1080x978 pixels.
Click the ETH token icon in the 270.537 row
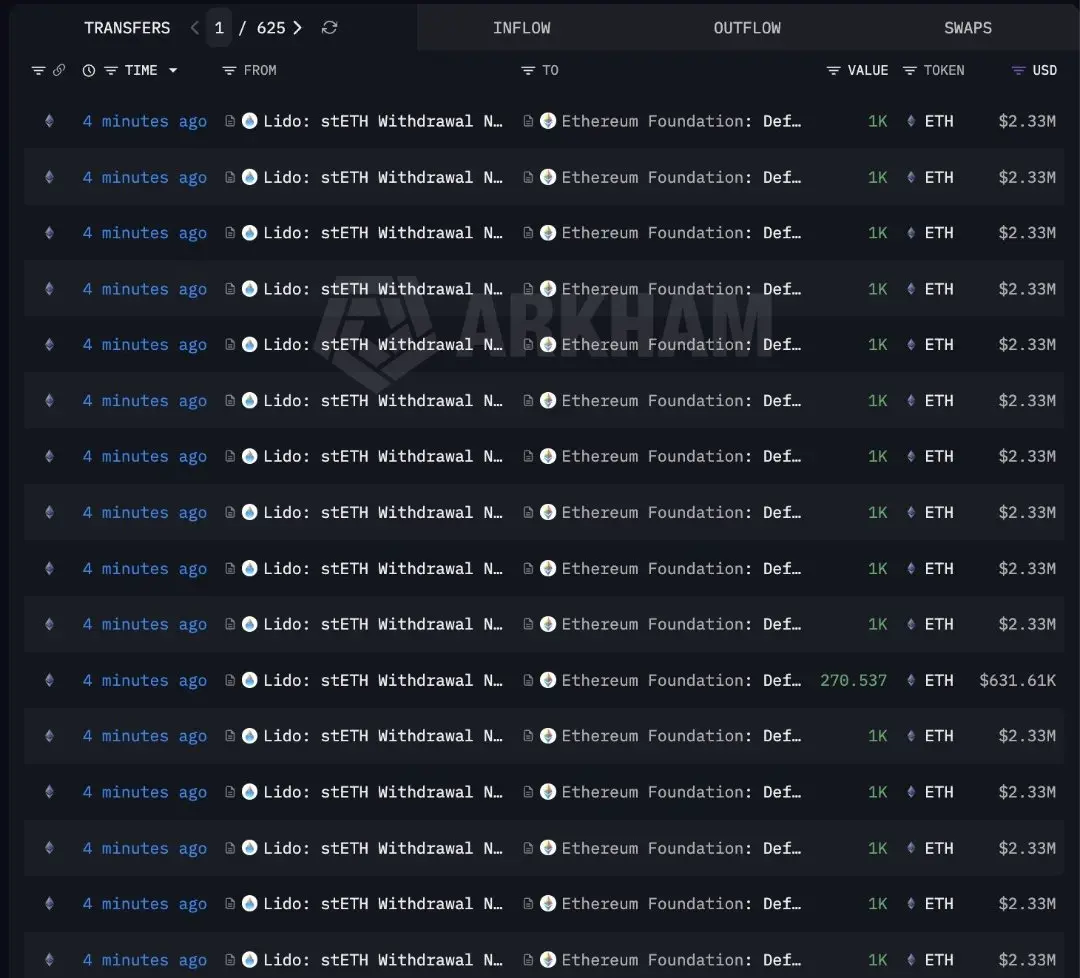point(911,680)
